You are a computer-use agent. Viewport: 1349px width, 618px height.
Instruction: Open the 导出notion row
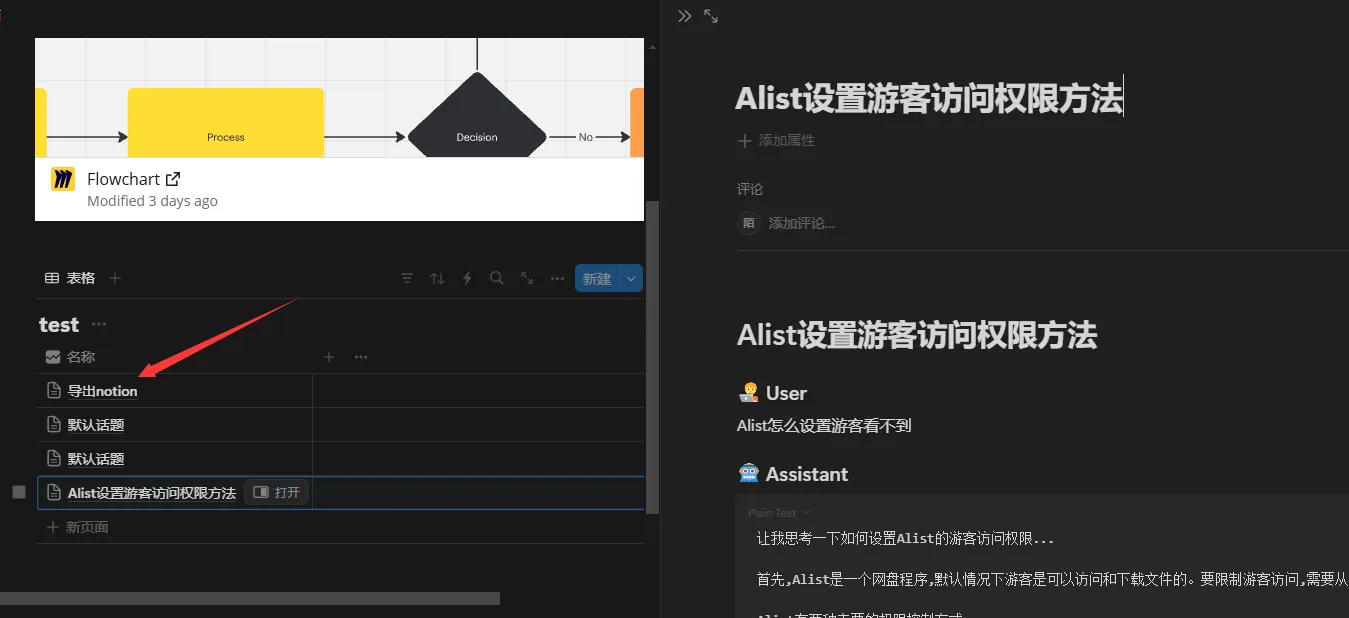tap(102, 391)
